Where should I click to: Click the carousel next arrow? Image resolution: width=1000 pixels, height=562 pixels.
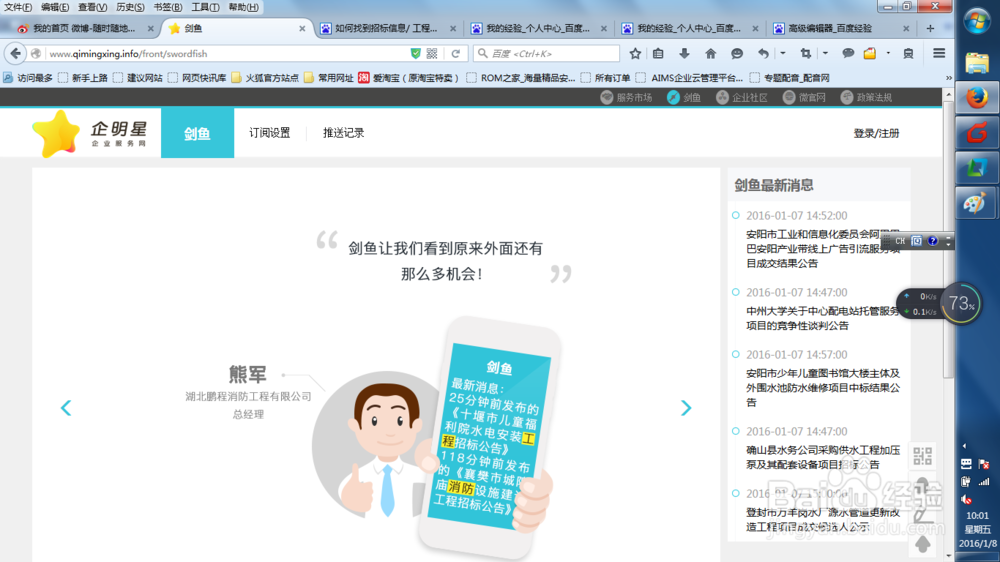[x=686, y=408]
